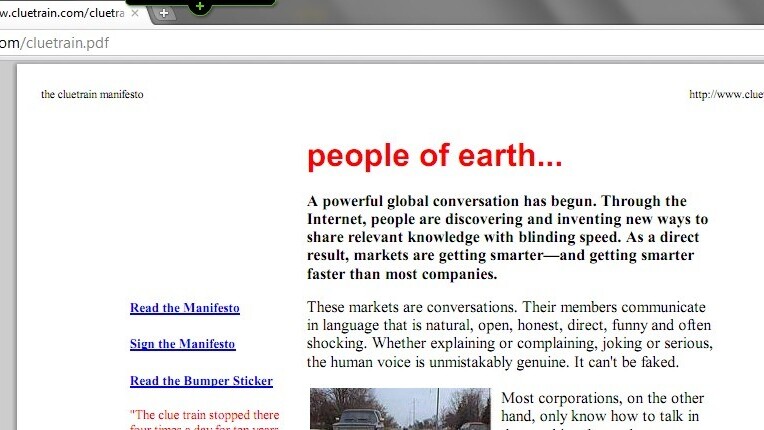Click the 'These markets are conversations' paragraph

[508, 334]
